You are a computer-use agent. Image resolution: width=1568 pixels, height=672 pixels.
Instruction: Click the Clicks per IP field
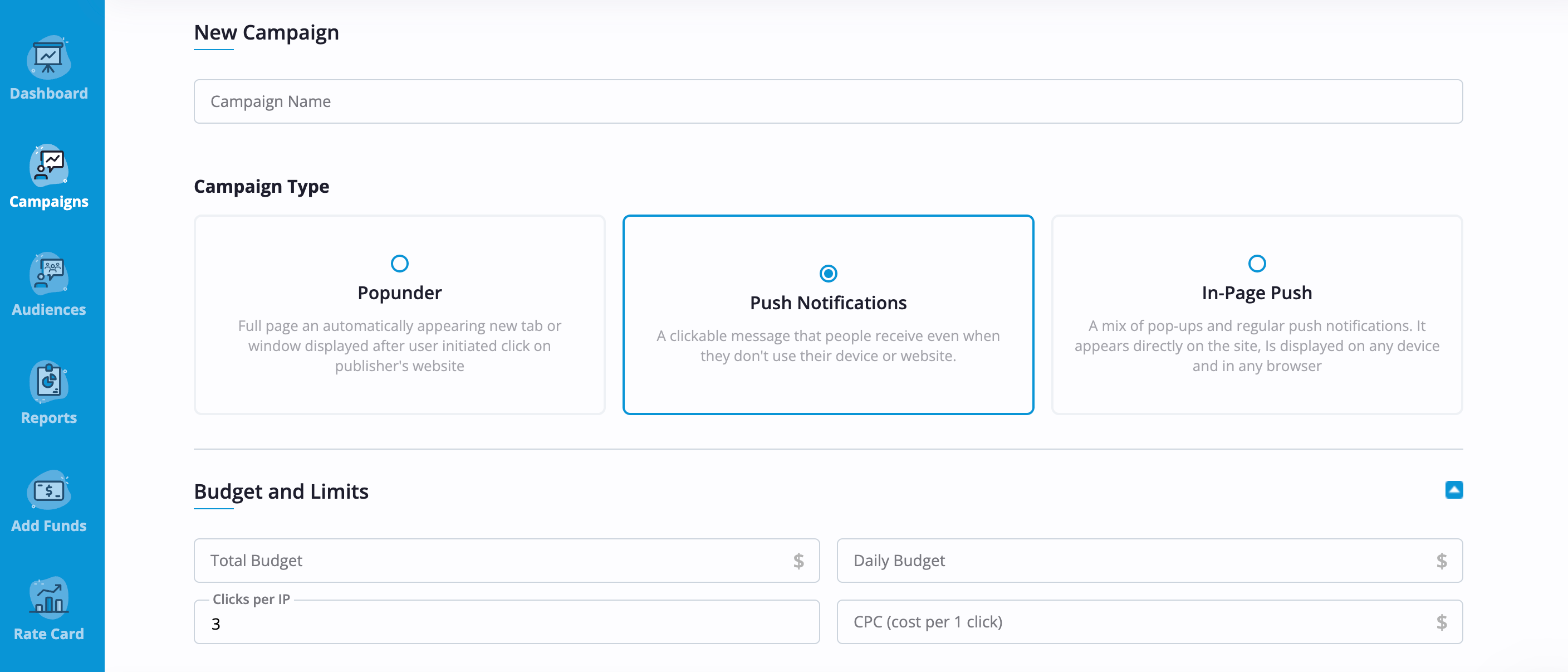pyautogui.click(x=507, y=622)
